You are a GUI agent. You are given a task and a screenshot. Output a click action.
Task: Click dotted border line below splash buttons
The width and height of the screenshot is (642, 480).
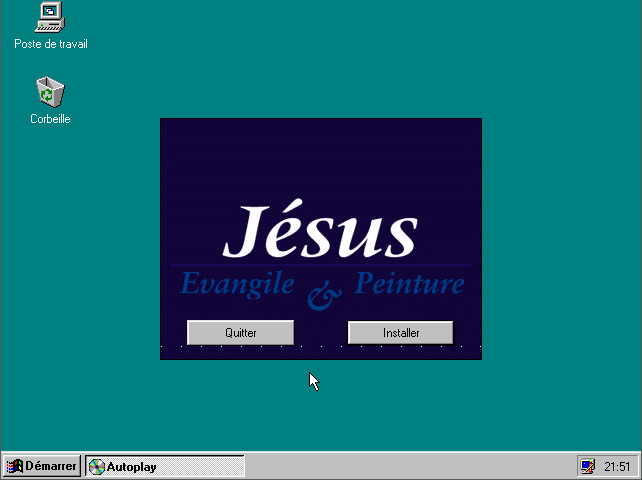320,348
